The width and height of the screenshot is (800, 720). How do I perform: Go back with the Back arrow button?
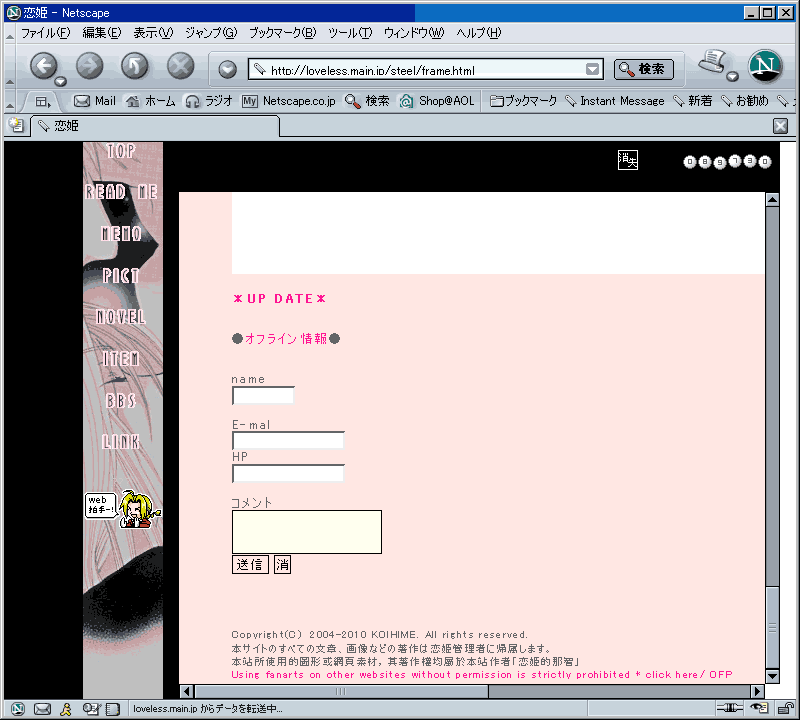click(43, 65)
